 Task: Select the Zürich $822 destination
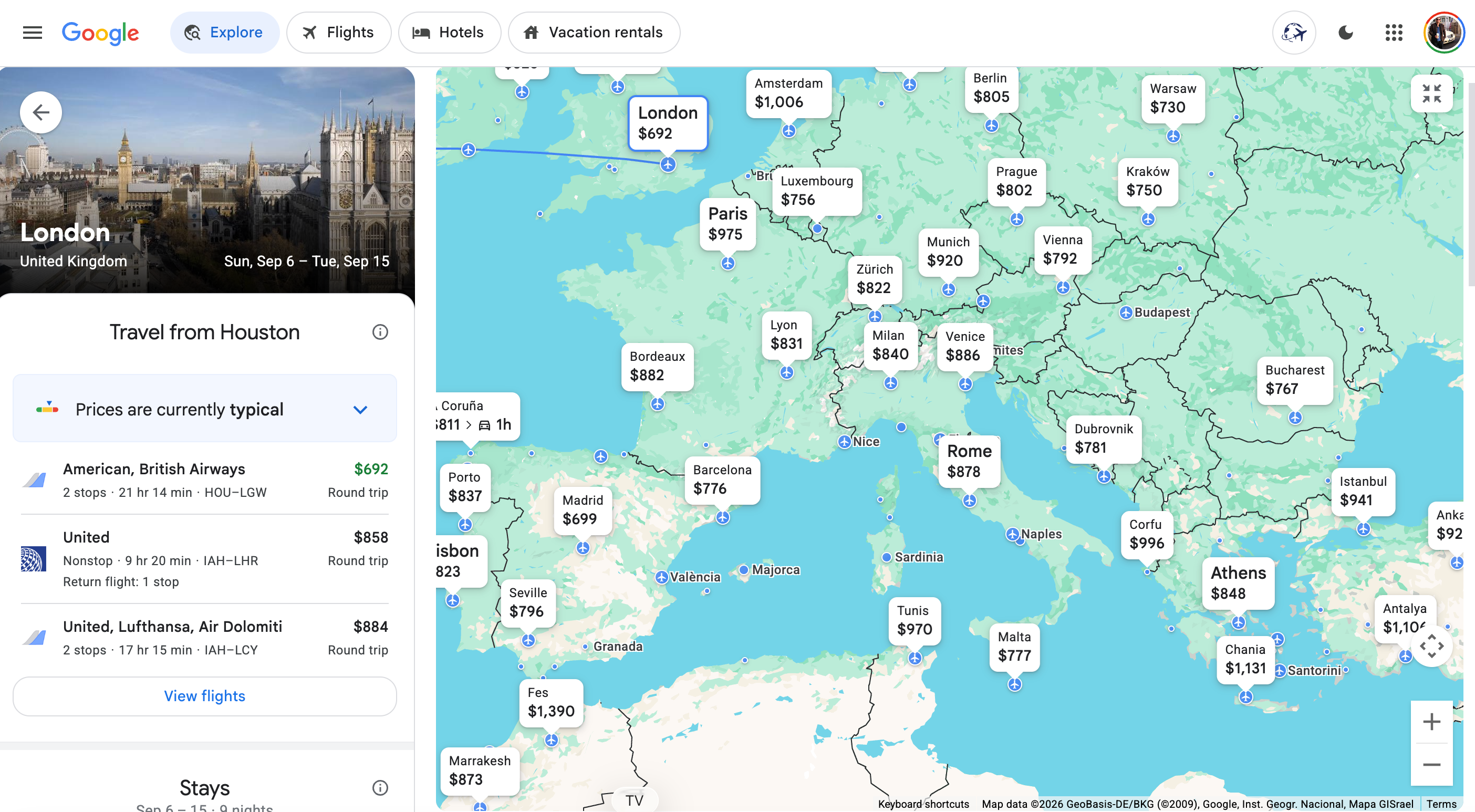coord(875,279)
